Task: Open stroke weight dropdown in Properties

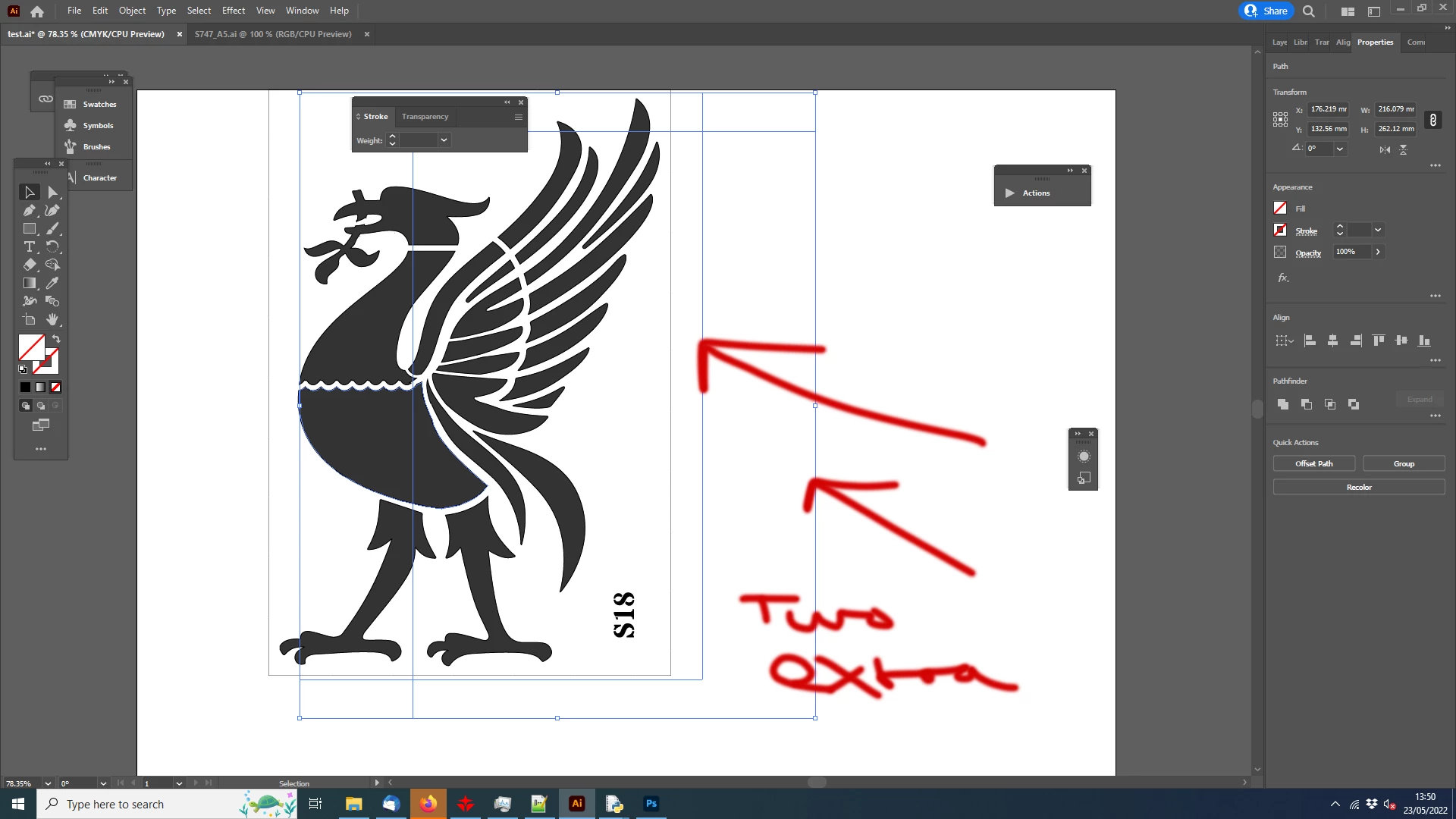Action: 1378,231
